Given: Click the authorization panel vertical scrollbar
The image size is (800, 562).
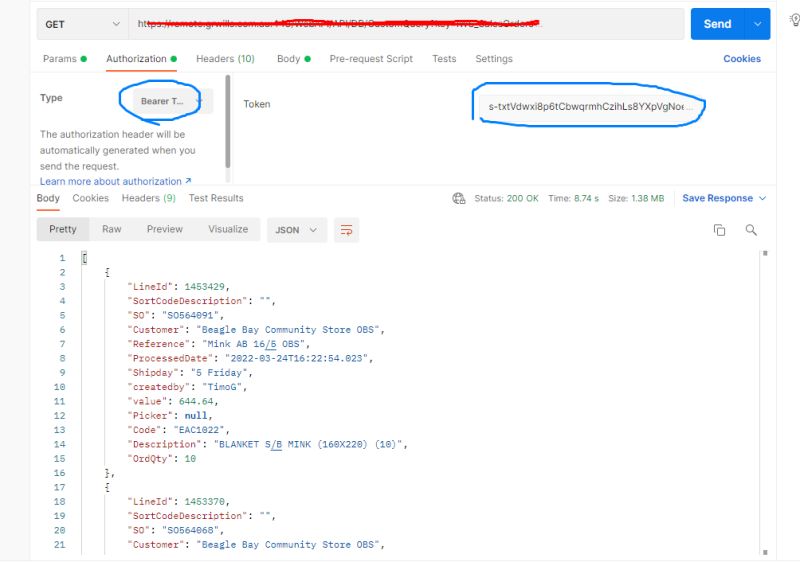Looking at the screenshot, I should (228, 121).
